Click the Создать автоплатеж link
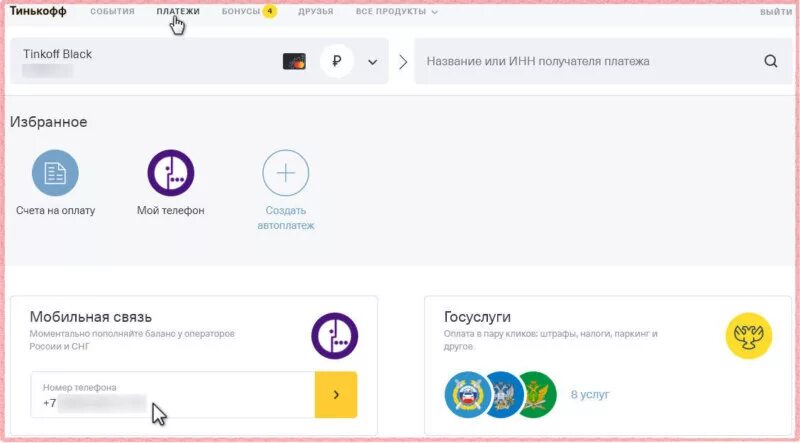 point(286,218)
